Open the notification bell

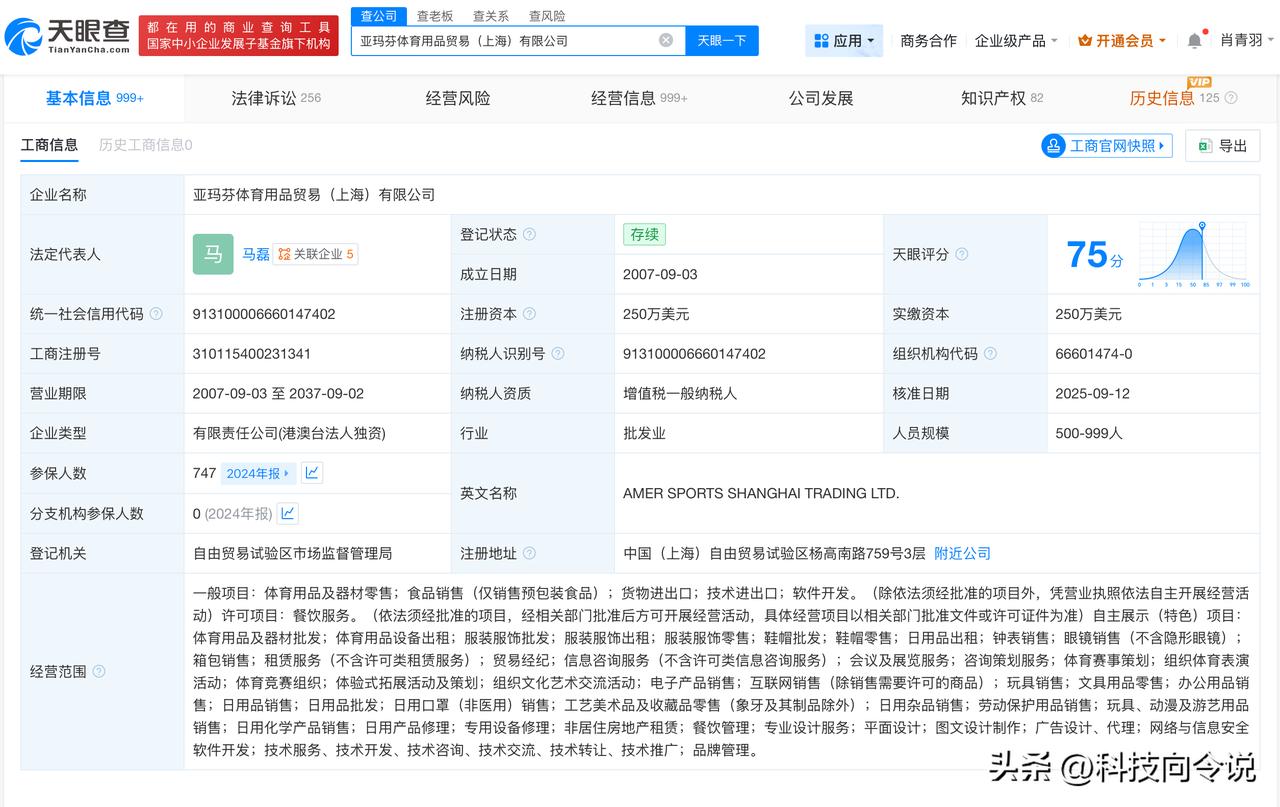[x=1194, y=41]
